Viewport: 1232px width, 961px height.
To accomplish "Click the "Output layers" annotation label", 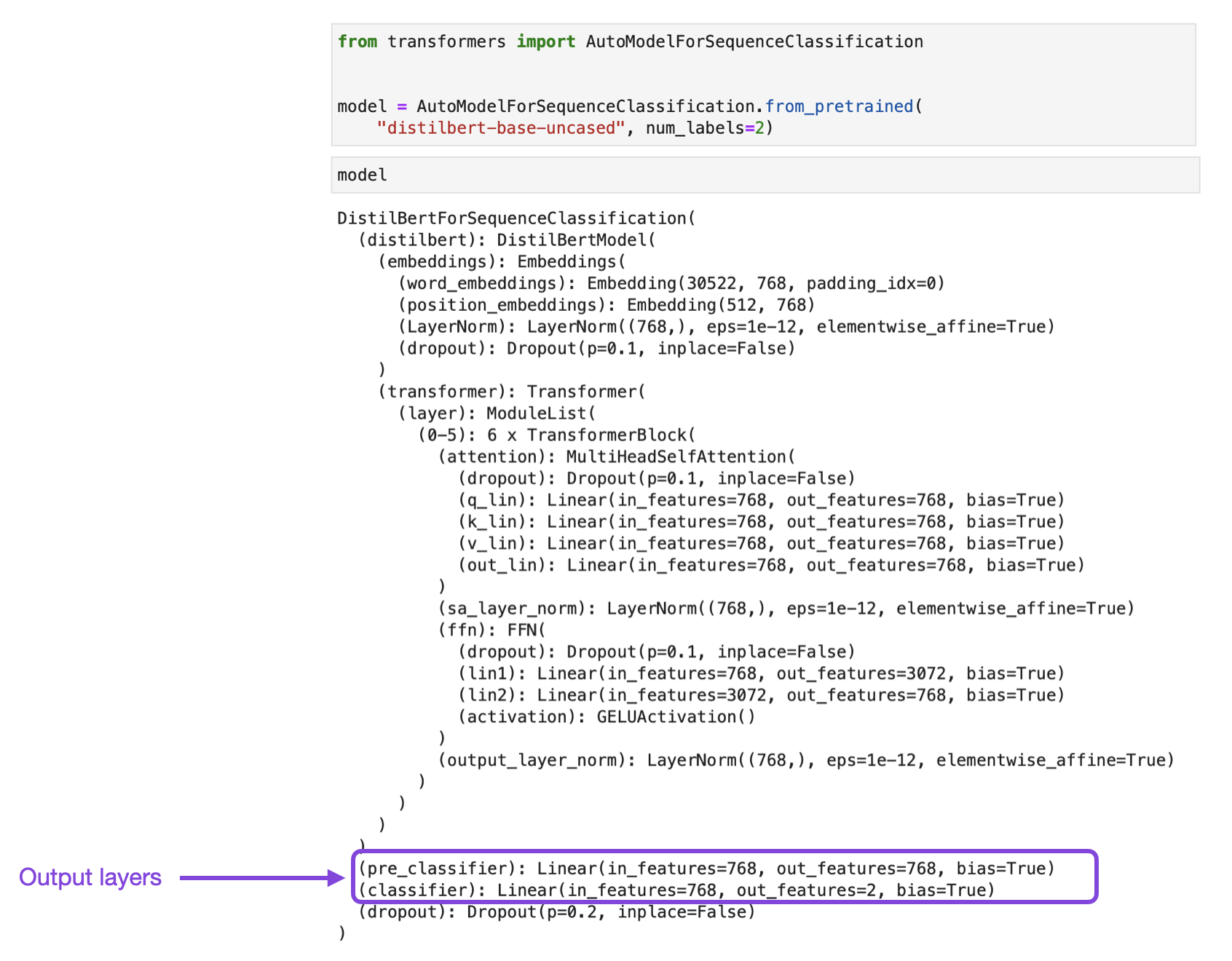I will coord(90,877).
